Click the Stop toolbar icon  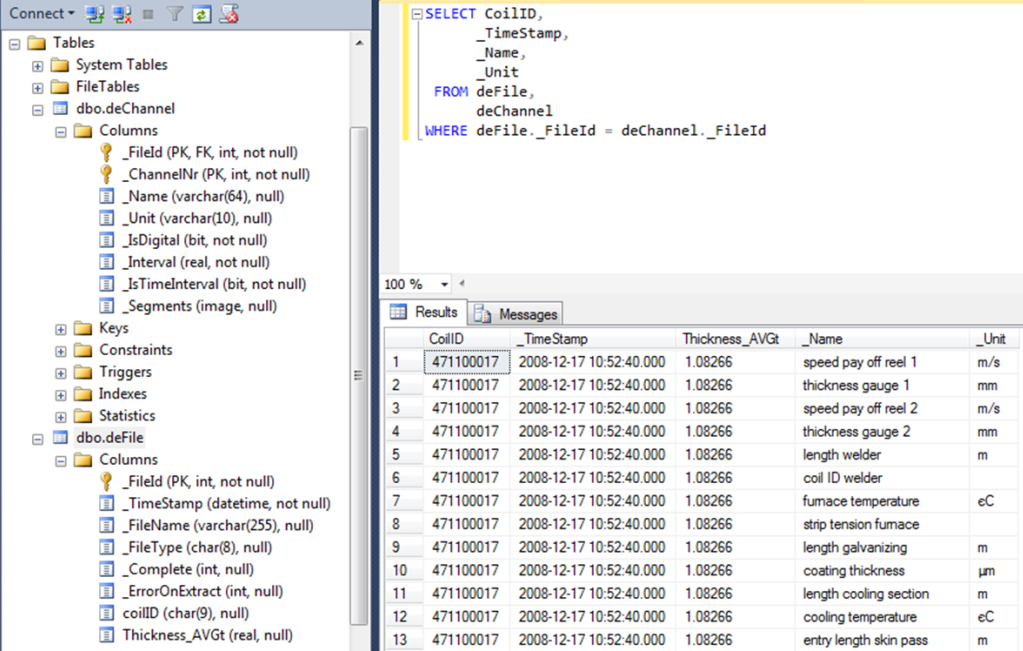click(x=148, y=14)
